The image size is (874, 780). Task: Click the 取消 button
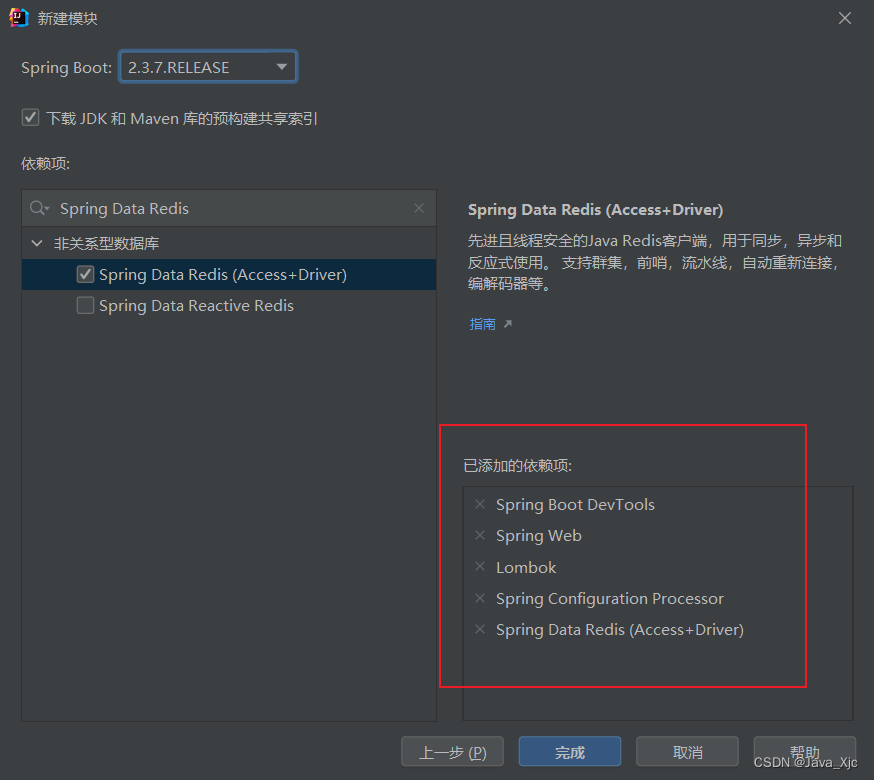(687, 752)
